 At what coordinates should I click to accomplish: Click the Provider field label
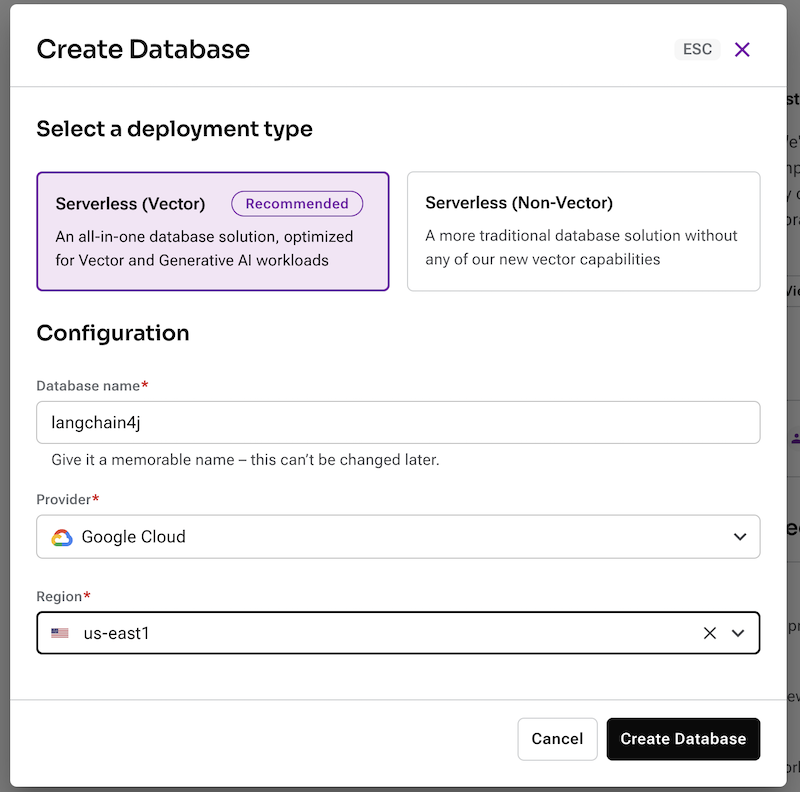pos(65,499)
